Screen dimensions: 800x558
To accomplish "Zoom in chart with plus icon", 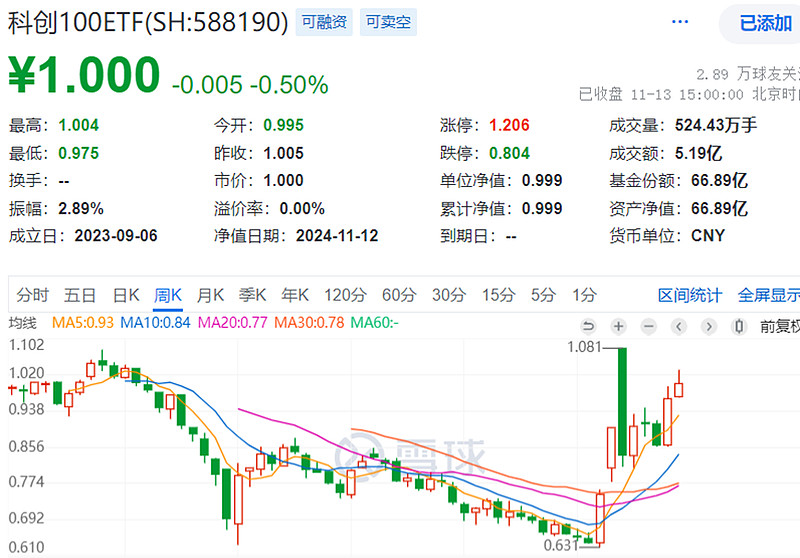I will 618,326.
